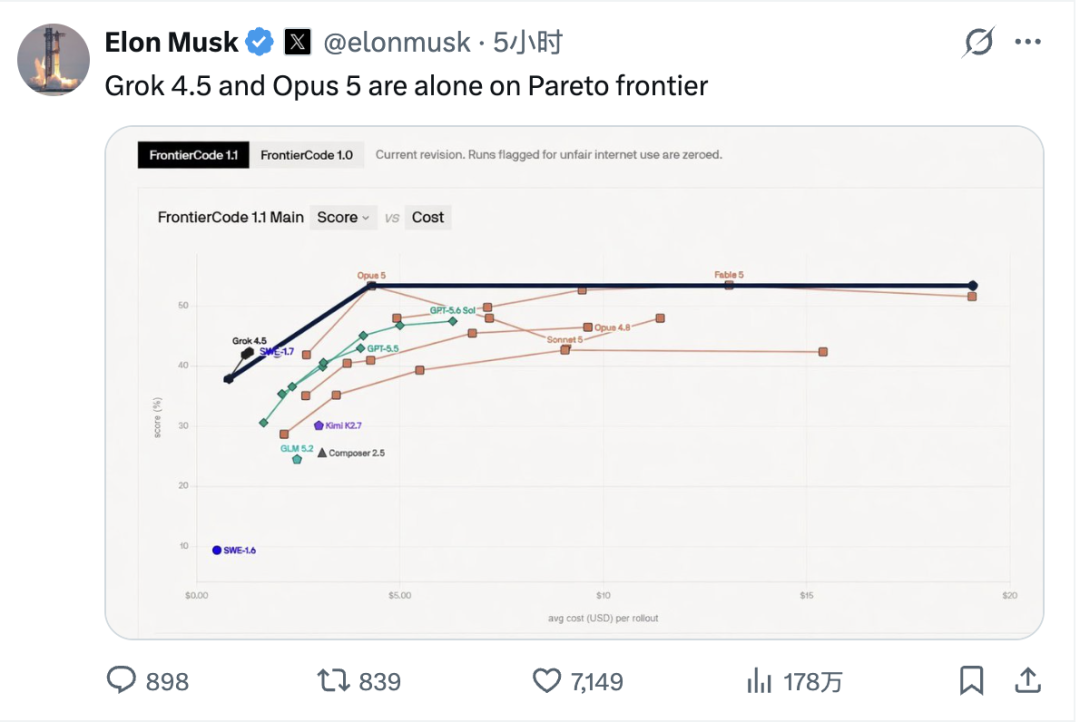1080x722 pixels.
Task: Repost the tweet using retweet icon
Action: point(333,681)
